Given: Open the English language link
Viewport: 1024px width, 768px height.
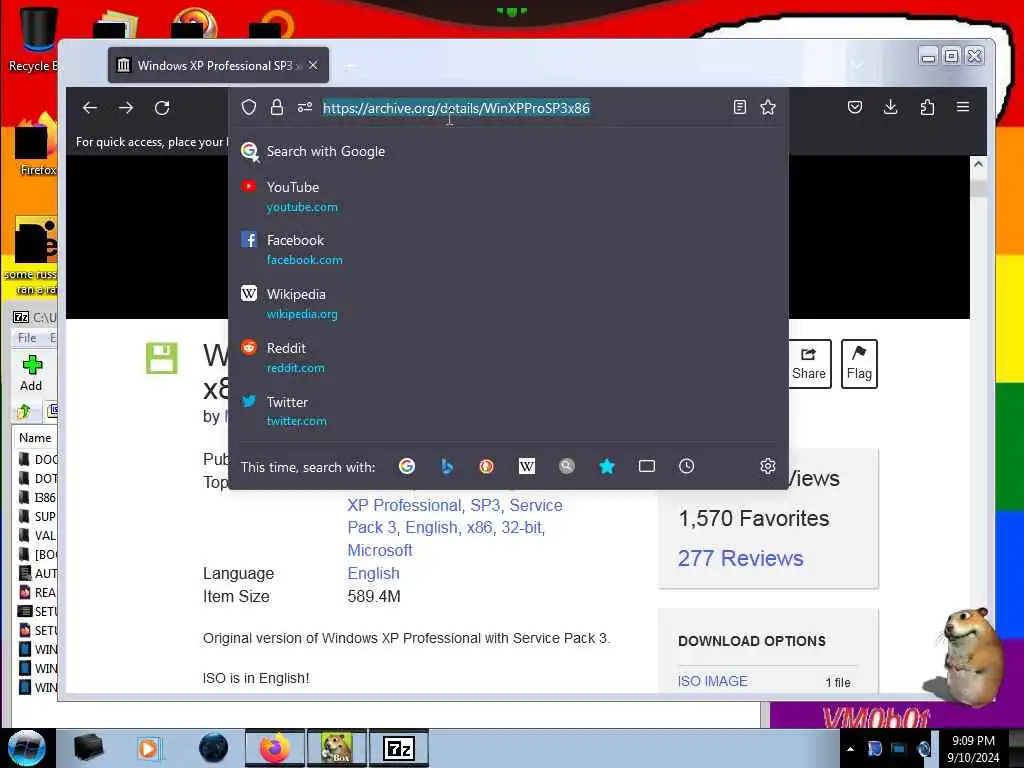Looking at the screenshot, I should [373, 573].
